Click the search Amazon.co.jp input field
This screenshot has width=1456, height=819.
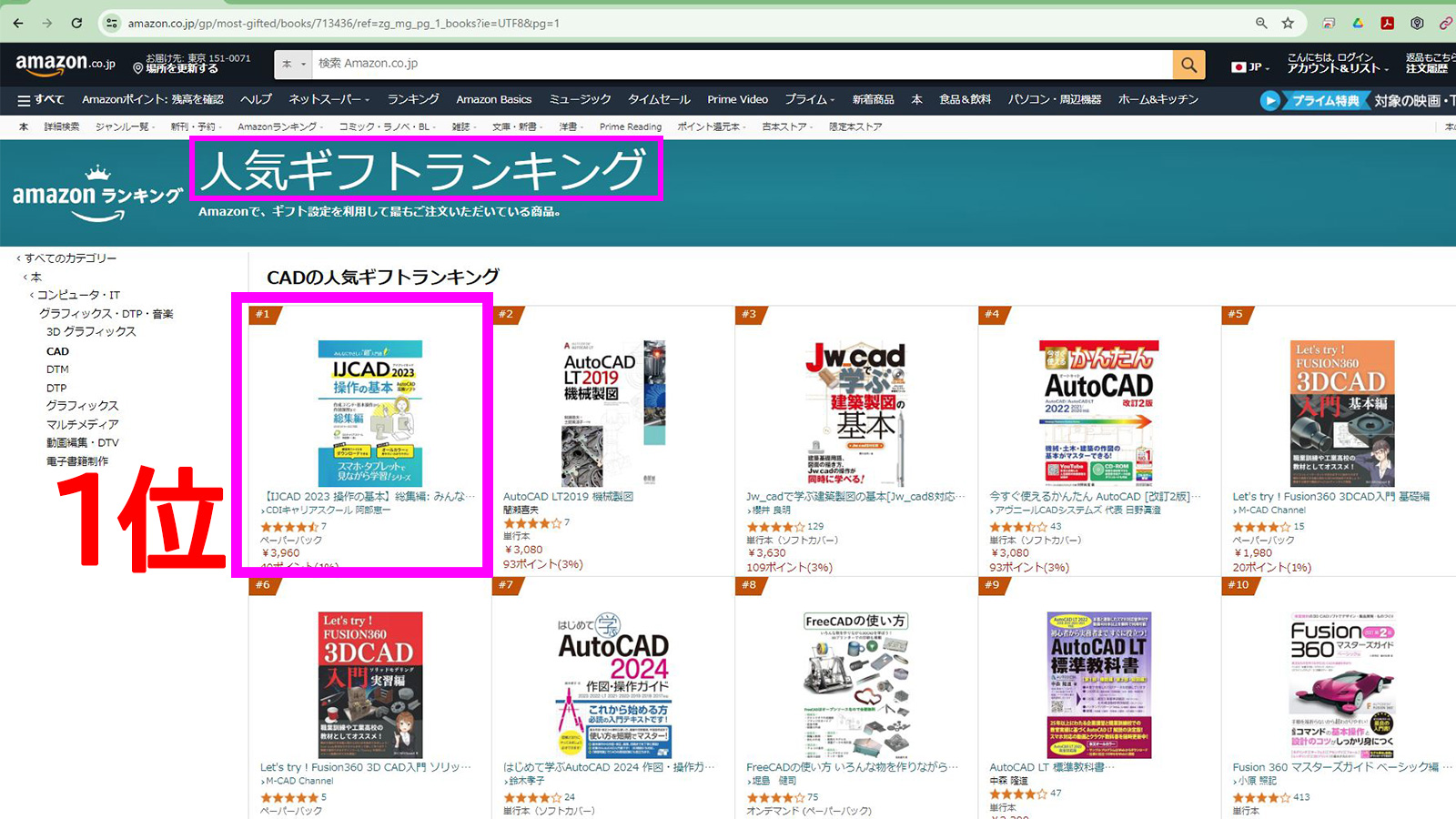tap(742, 64)
